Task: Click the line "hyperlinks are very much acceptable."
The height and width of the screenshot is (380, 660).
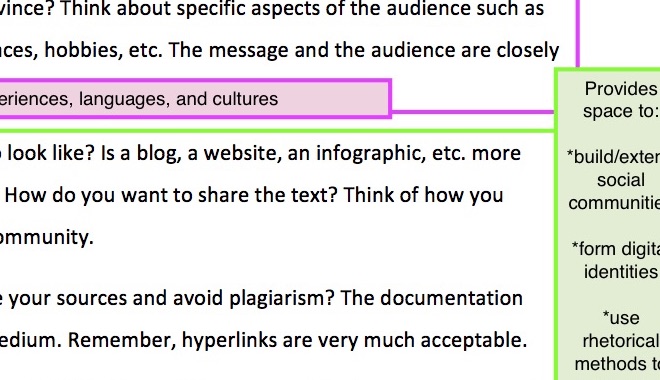Action: (354, 340)
